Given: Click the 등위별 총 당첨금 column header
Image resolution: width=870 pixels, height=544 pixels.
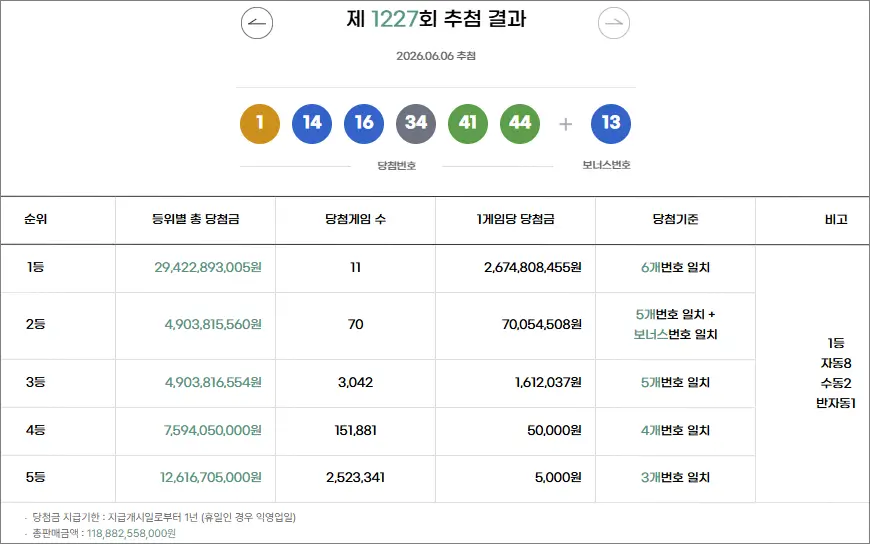Looking at the screenshot, I should pyautogui.click(x=195, y=219).
